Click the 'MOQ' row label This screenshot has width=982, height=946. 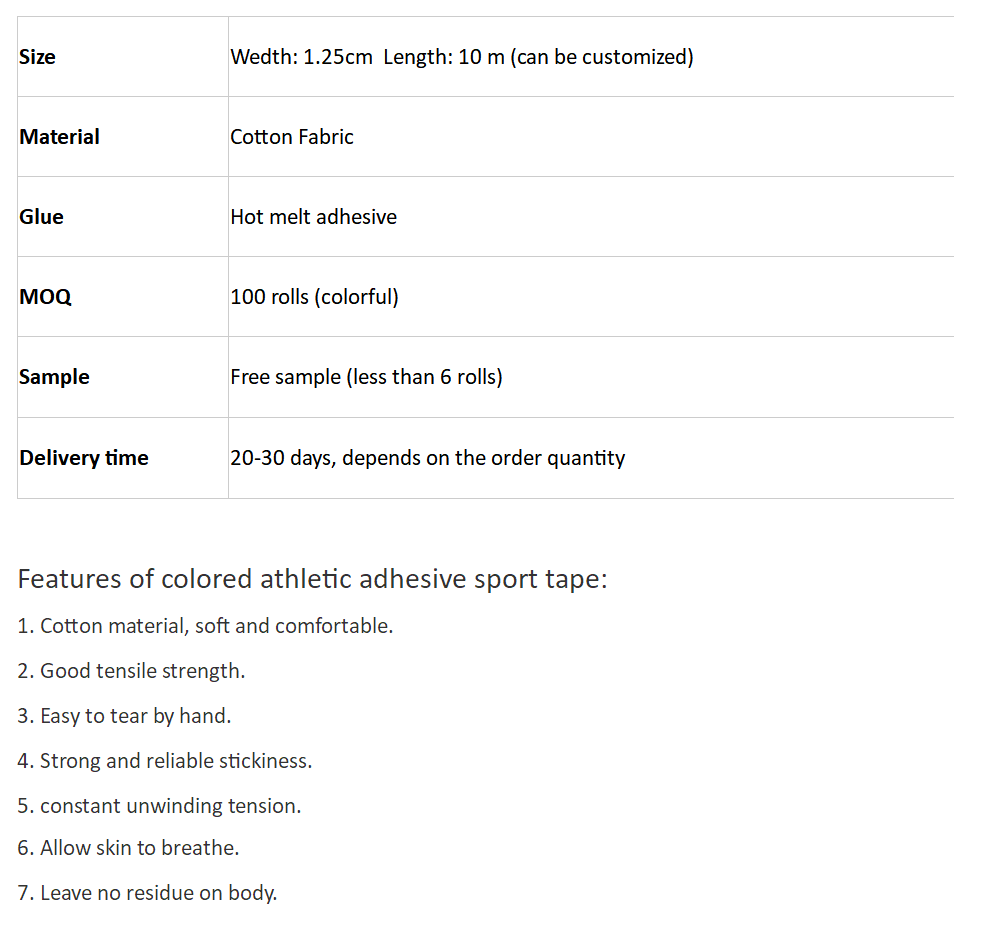pyautogui.click(x=46, y=297)
